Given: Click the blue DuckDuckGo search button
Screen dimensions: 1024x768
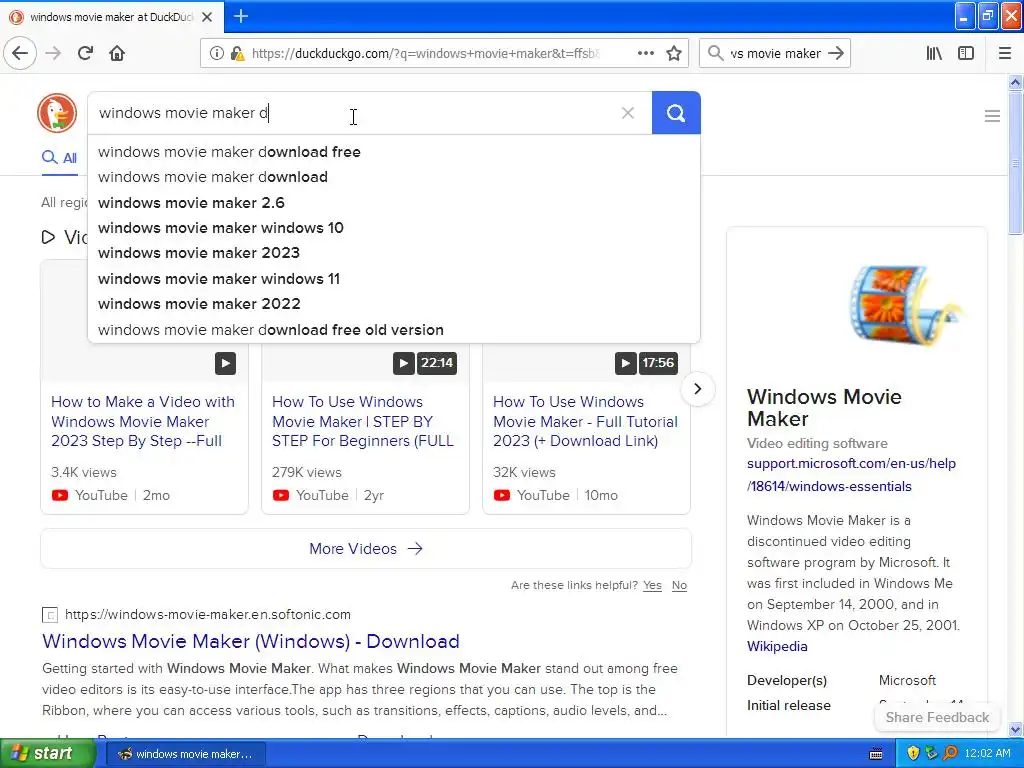Looking at the screenshot, I should click(676, 113).
